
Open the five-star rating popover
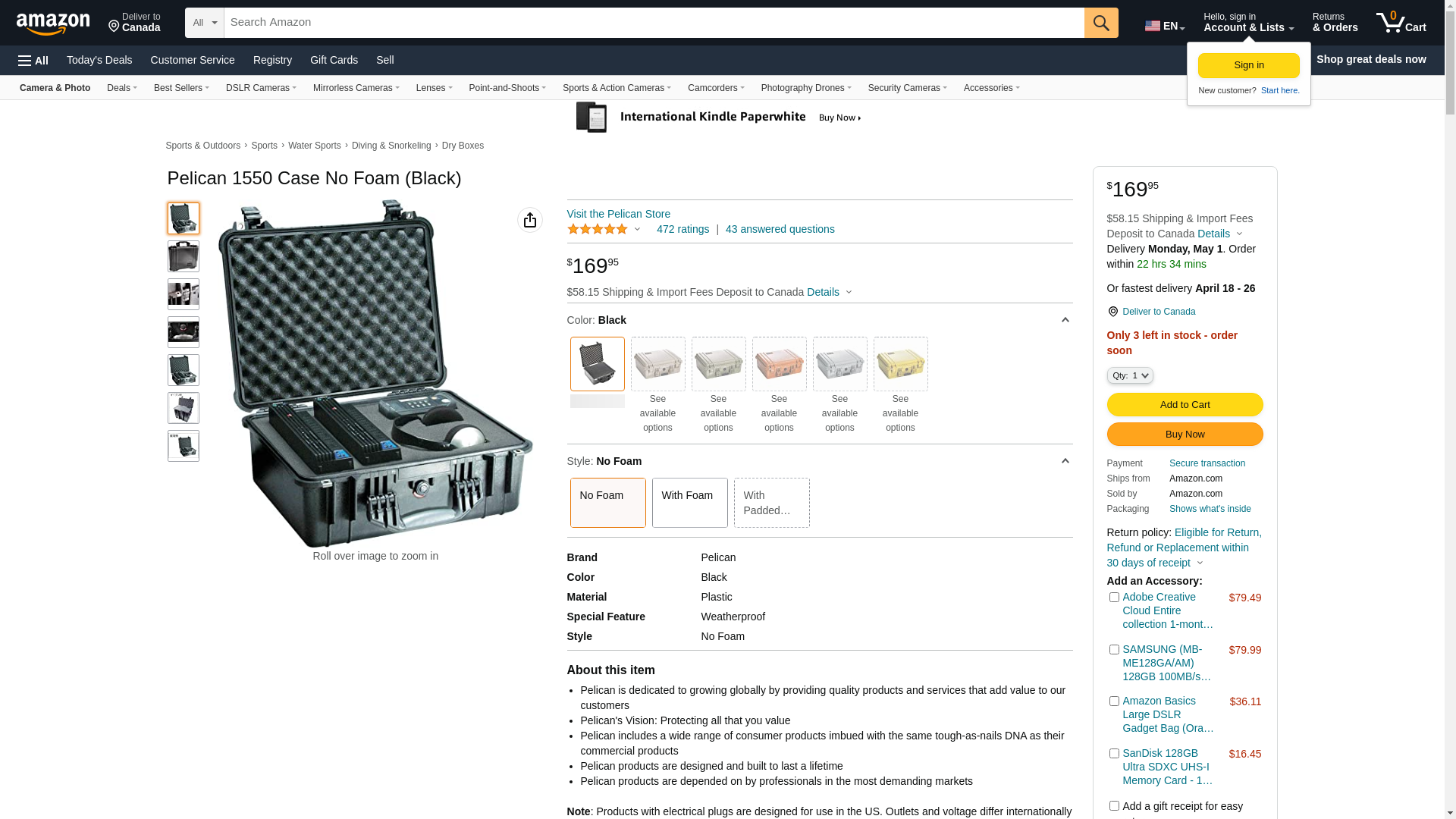tap(604, 229)
